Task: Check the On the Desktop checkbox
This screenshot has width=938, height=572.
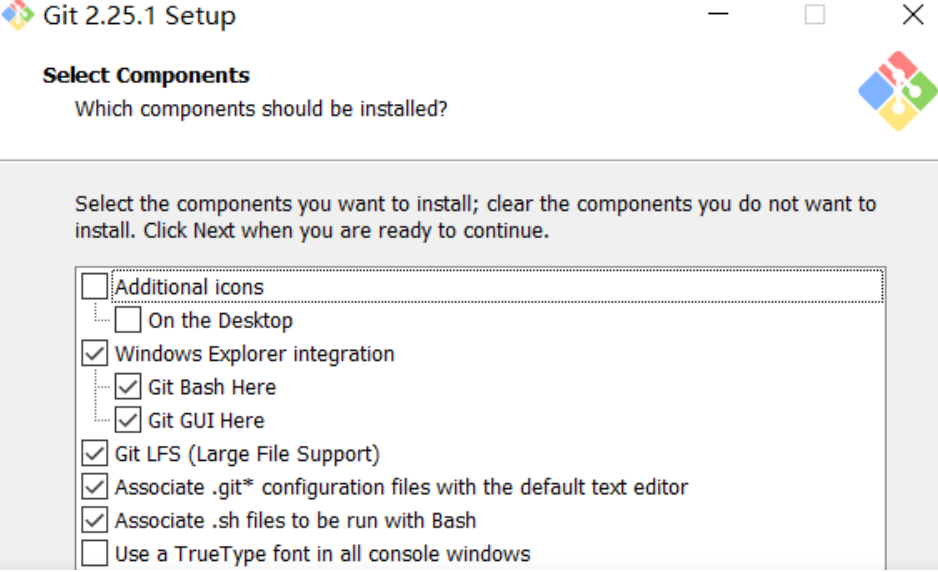Action: coord(128,321)
